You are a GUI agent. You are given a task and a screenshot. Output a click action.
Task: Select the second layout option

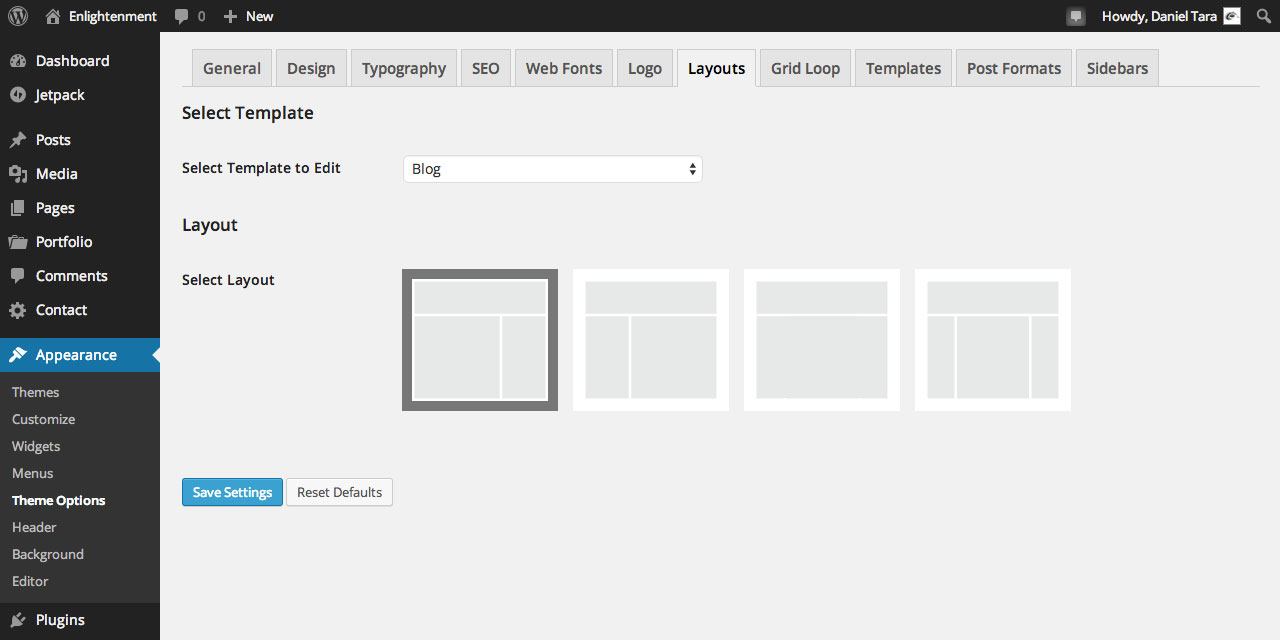(x=650, y=339)
